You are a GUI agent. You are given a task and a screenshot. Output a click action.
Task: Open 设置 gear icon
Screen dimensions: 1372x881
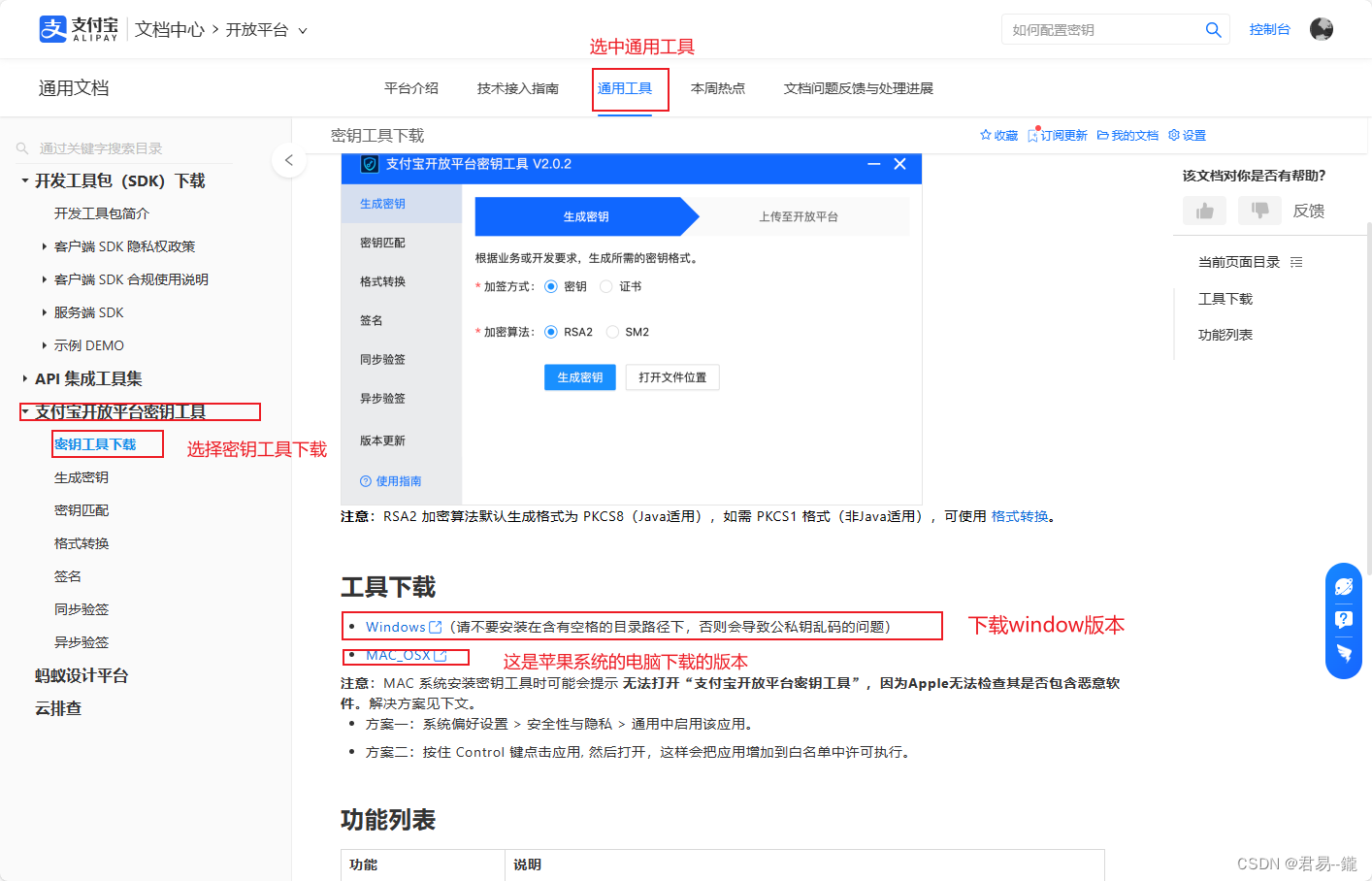[1174, 135]
